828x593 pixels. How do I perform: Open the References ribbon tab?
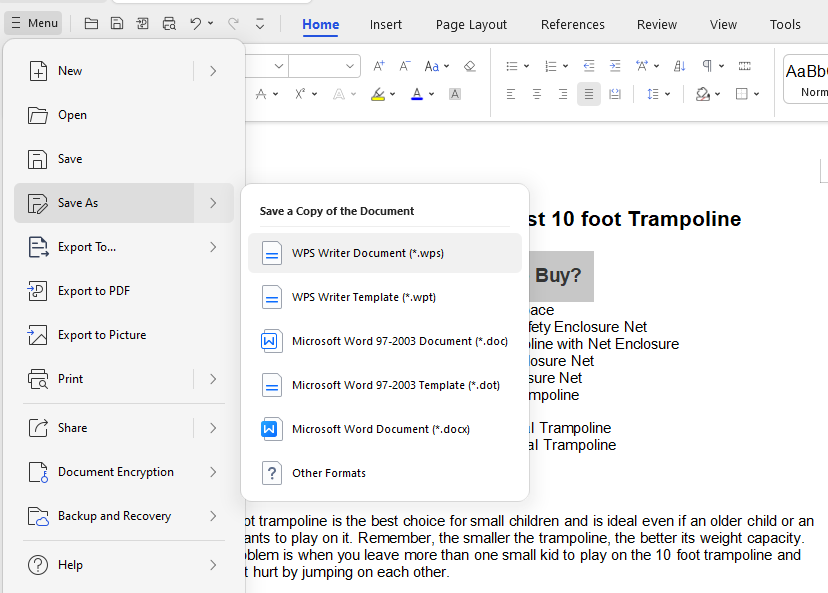[x=572, y=24]
